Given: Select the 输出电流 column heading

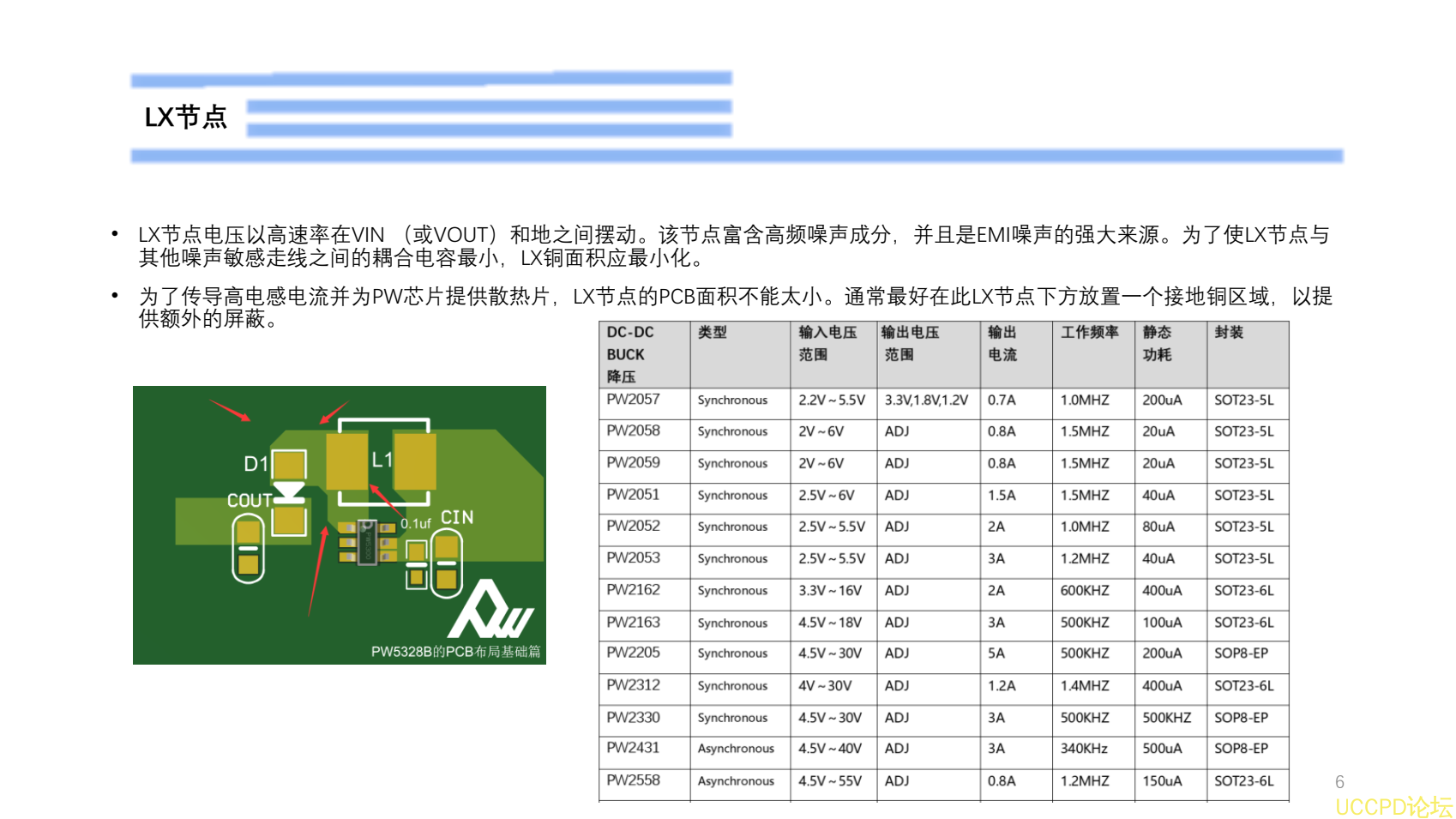Looking at the screenshot, I should tap(1003, 343).
